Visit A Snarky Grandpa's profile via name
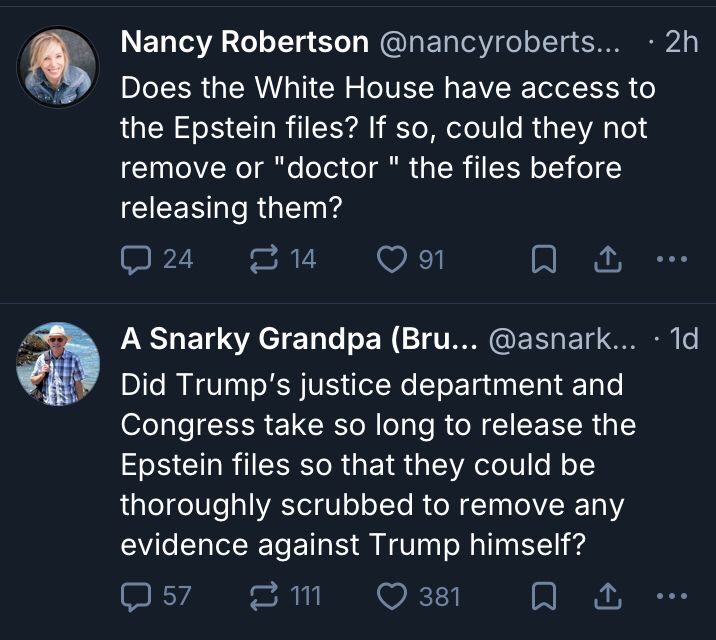Image resolution: width=716 pixels, height=640 pixels. coord(298,339)
